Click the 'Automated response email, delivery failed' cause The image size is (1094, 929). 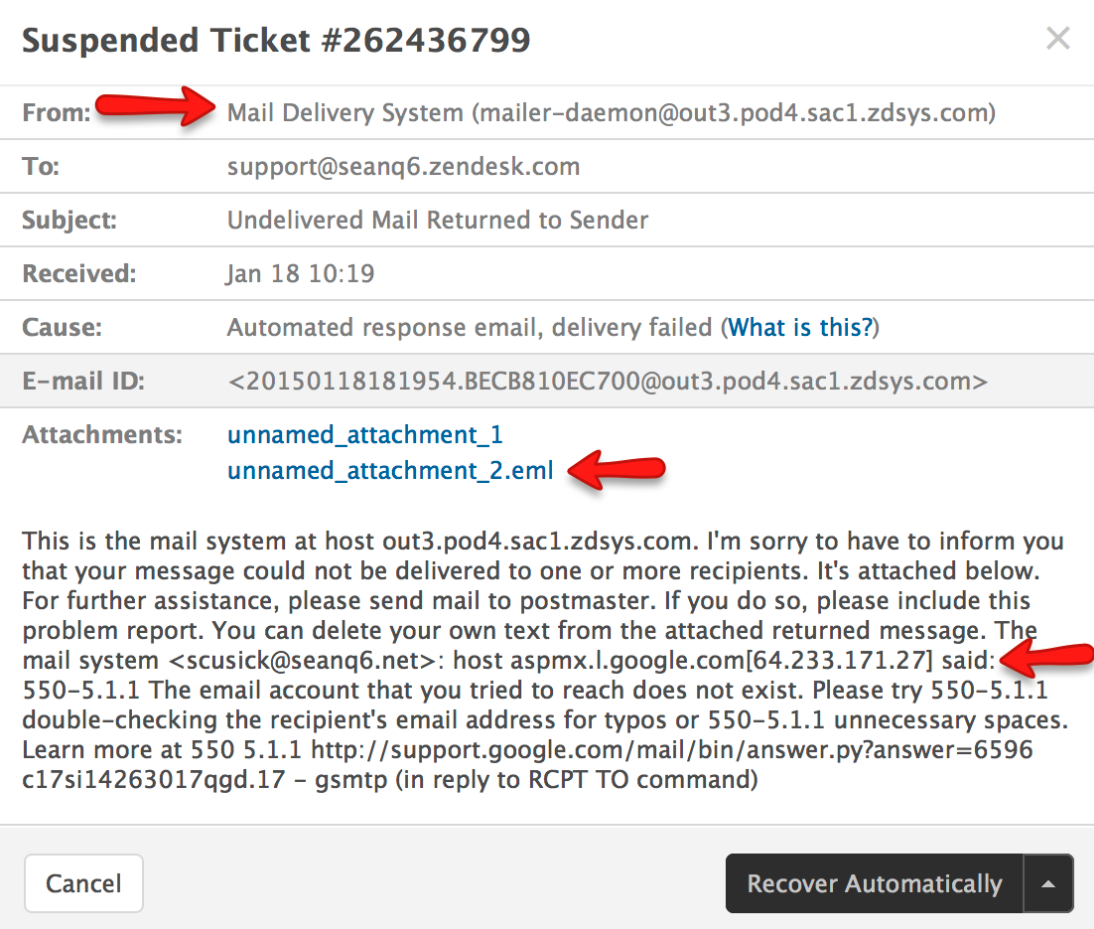pos(469,327)
